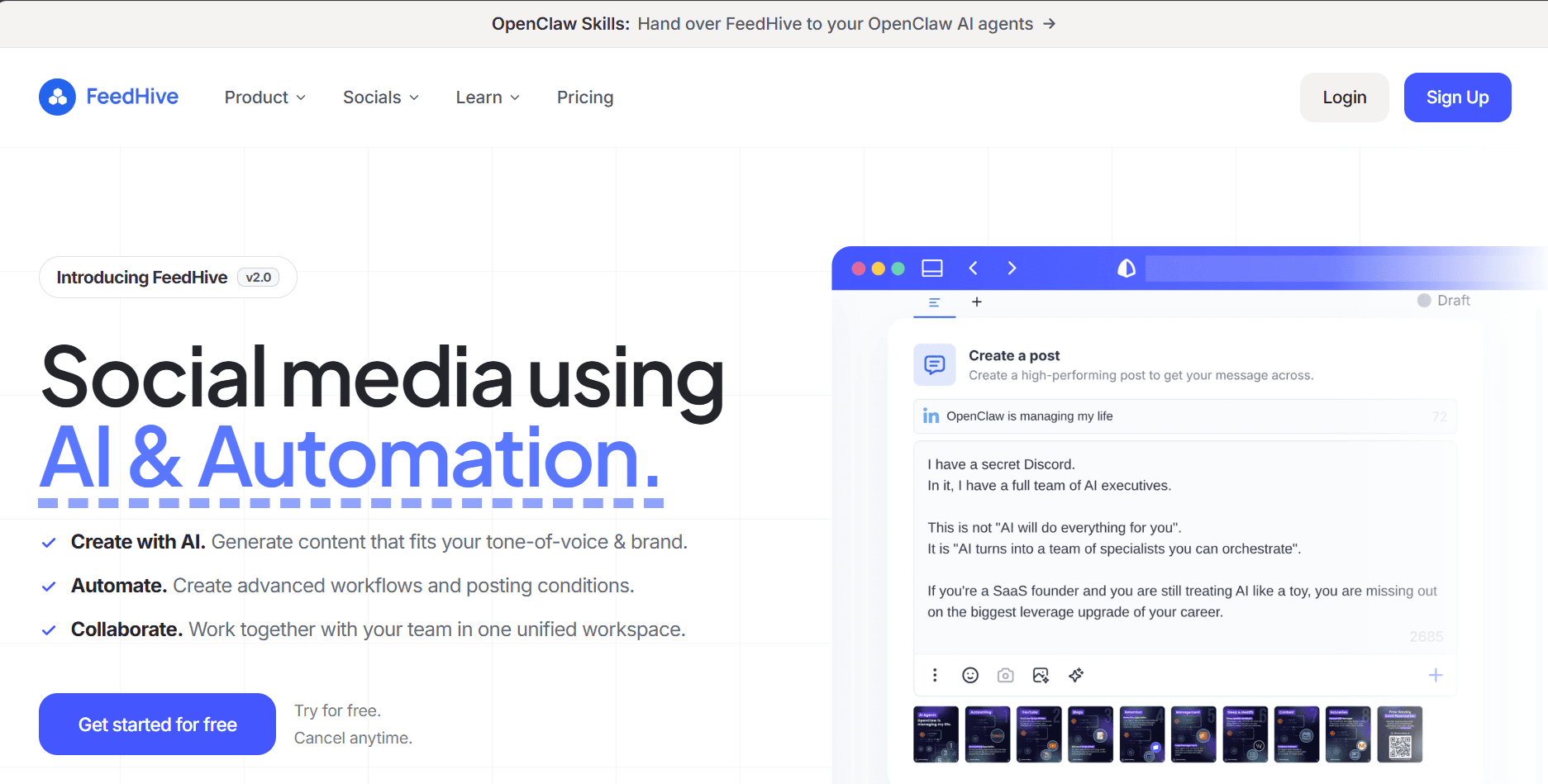Click the checkmark beside Create with AI
Screen dimensions: 1548x784
49,543
